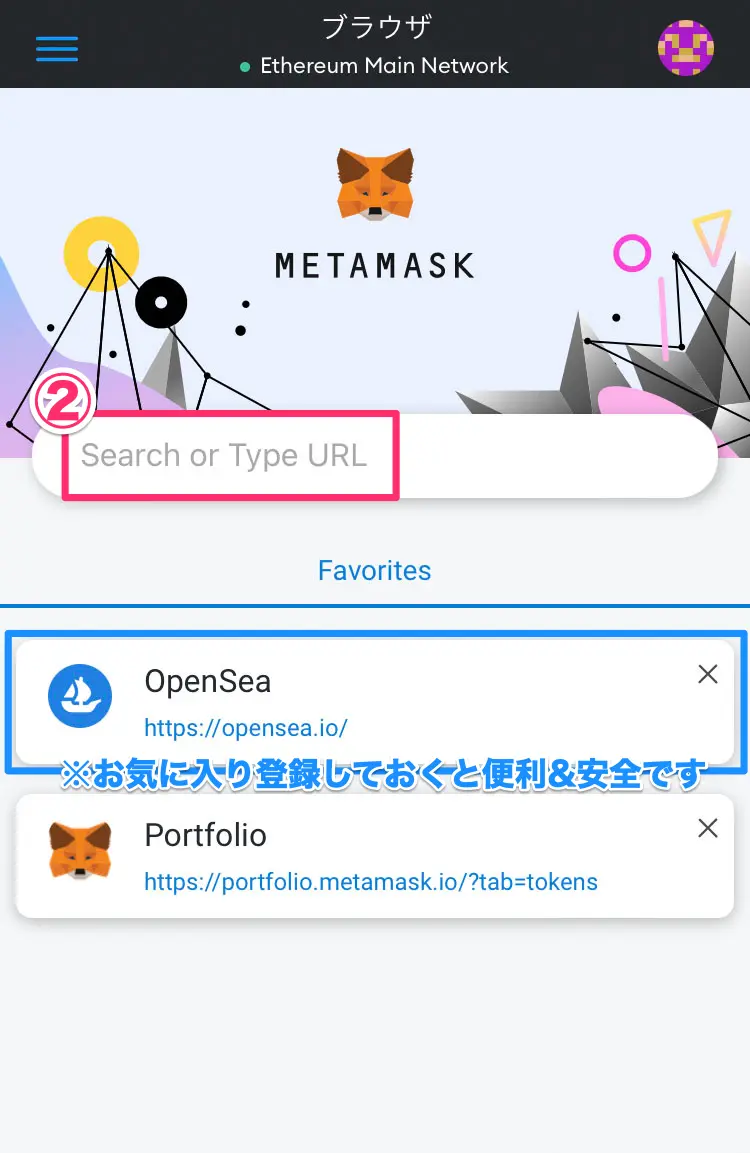Open the hamburger menu
750x1153 pixels.
(x=57, y=49)
